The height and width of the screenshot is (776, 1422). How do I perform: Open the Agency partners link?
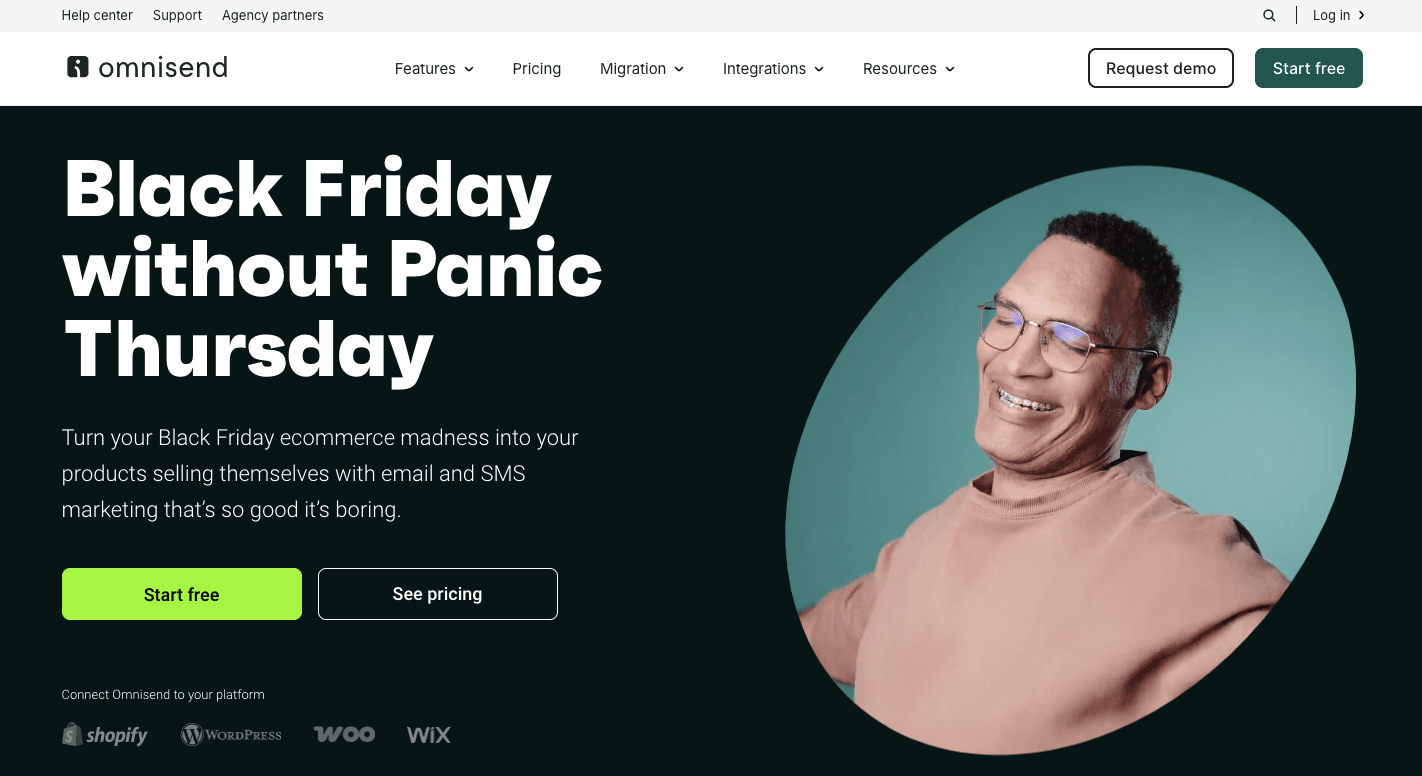coord(273,15)
